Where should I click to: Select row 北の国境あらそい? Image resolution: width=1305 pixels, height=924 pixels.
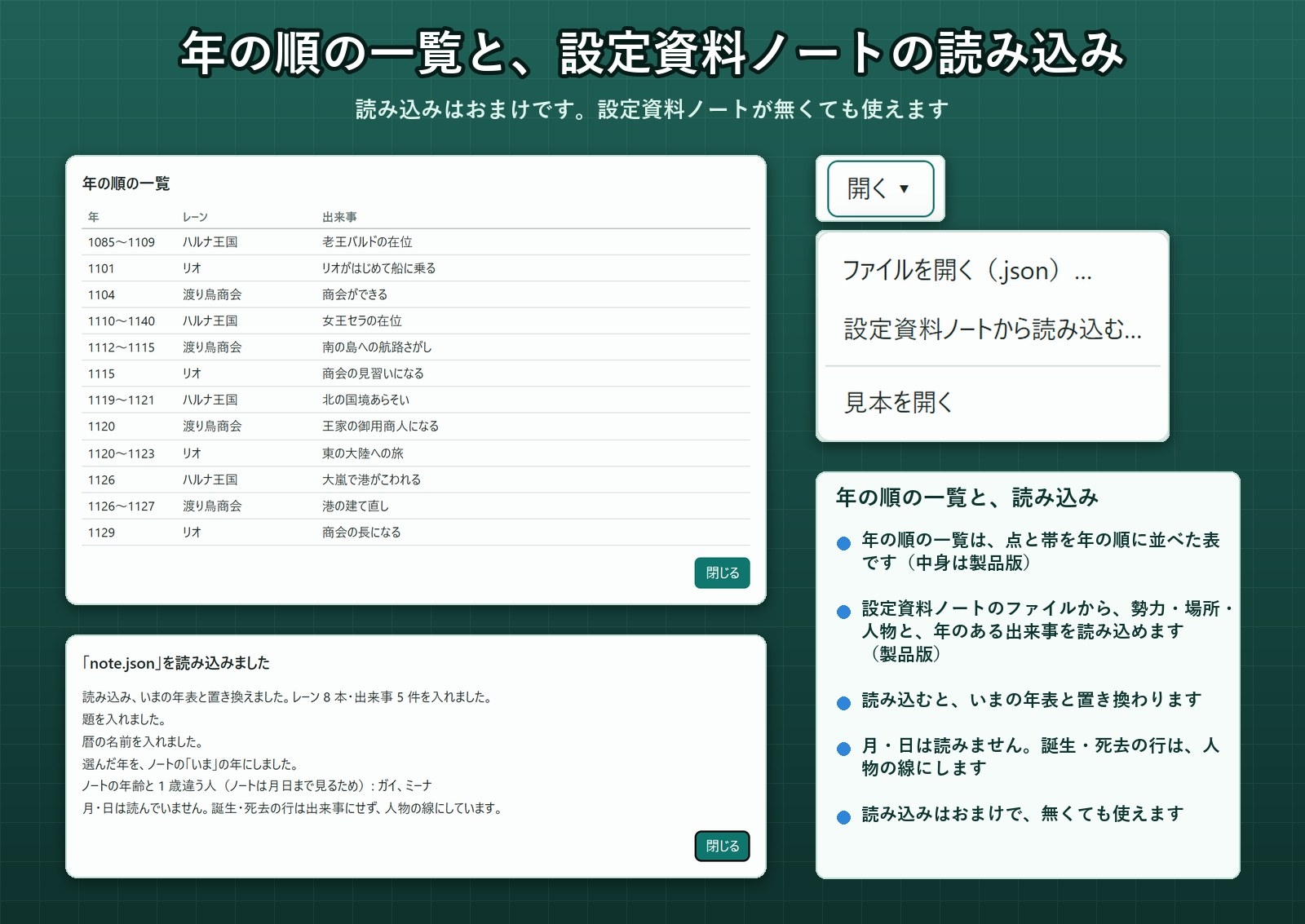click(416, 400)
